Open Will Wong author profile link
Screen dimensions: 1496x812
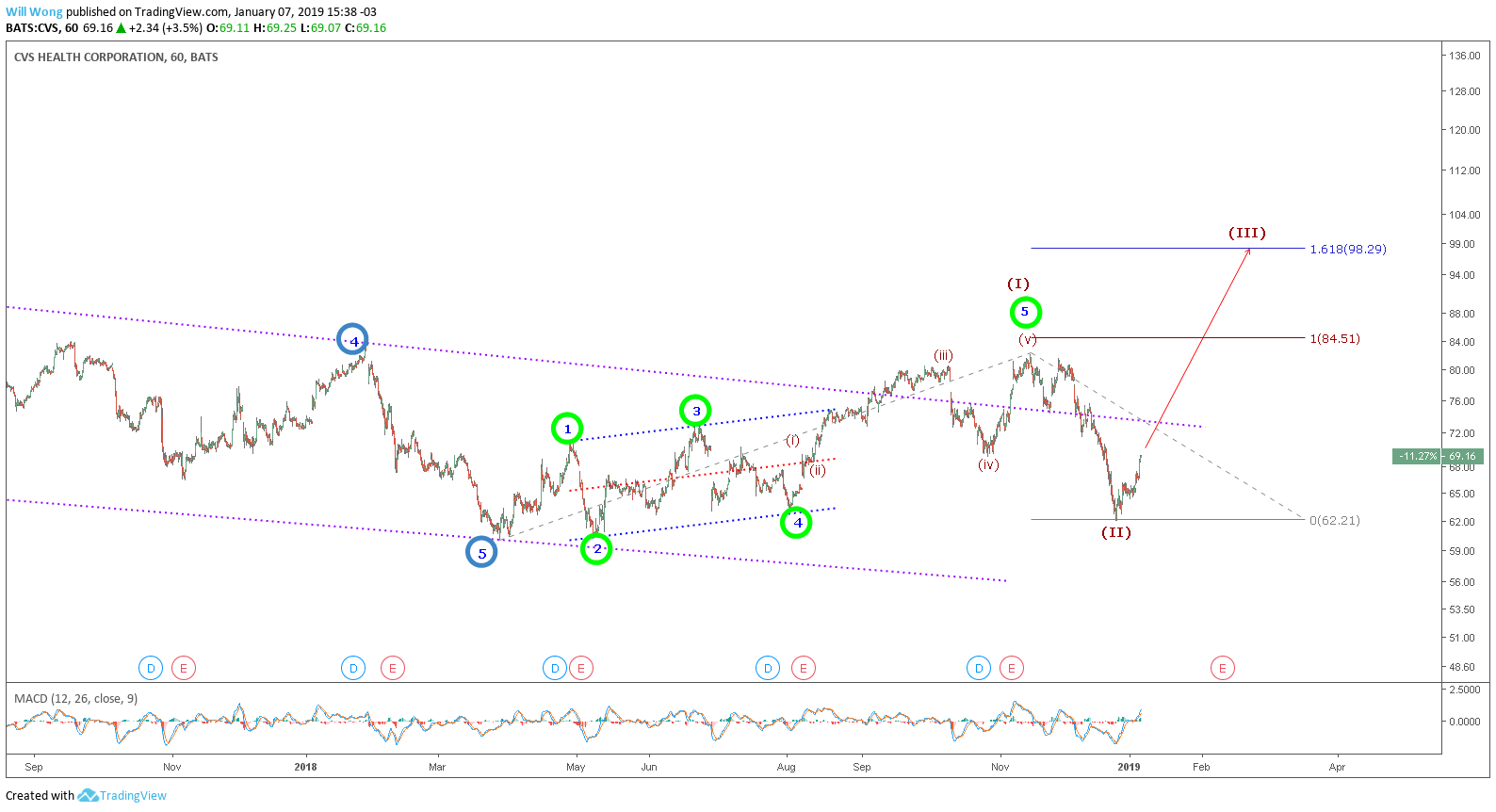(34, 12)
